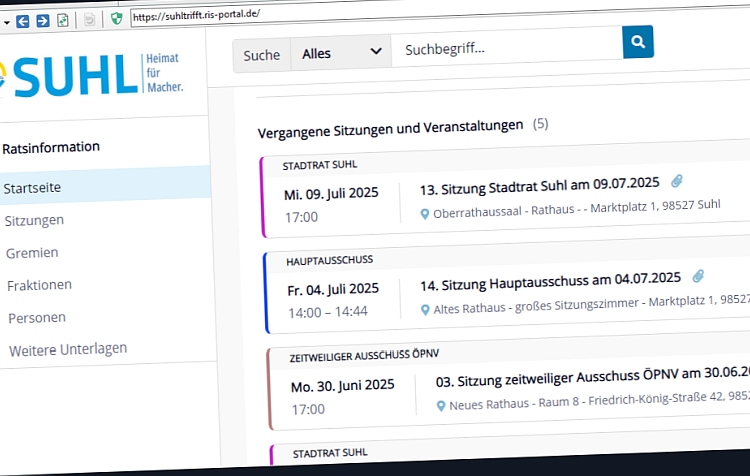Click the location pin for Neues Rathaus
Image resolution: width=750 pixels, height=476 pixels.
coord(441,406)
